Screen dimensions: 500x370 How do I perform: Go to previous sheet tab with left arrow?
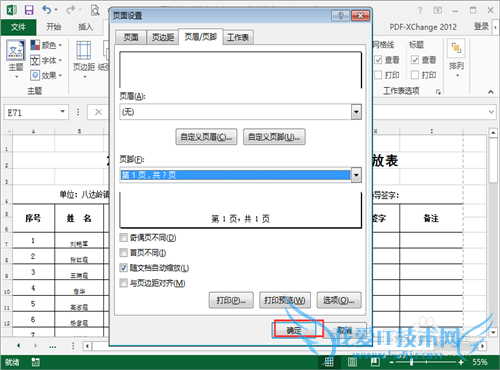(18, 346)
